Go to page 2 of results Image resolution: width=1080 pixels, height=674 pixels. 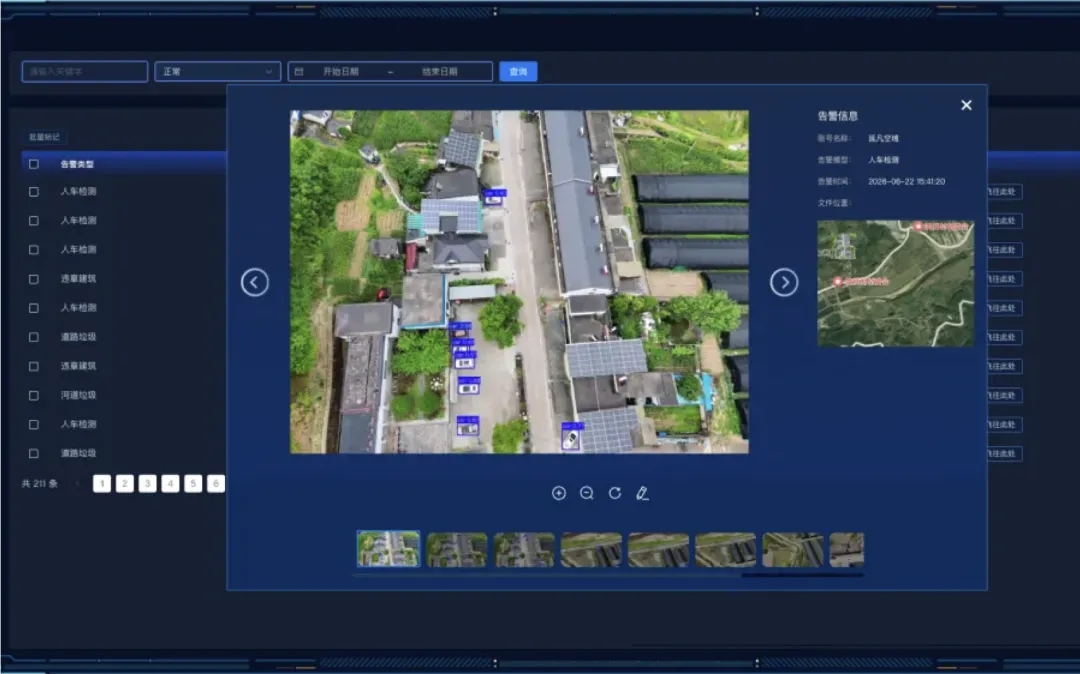[x=125, y=483]
